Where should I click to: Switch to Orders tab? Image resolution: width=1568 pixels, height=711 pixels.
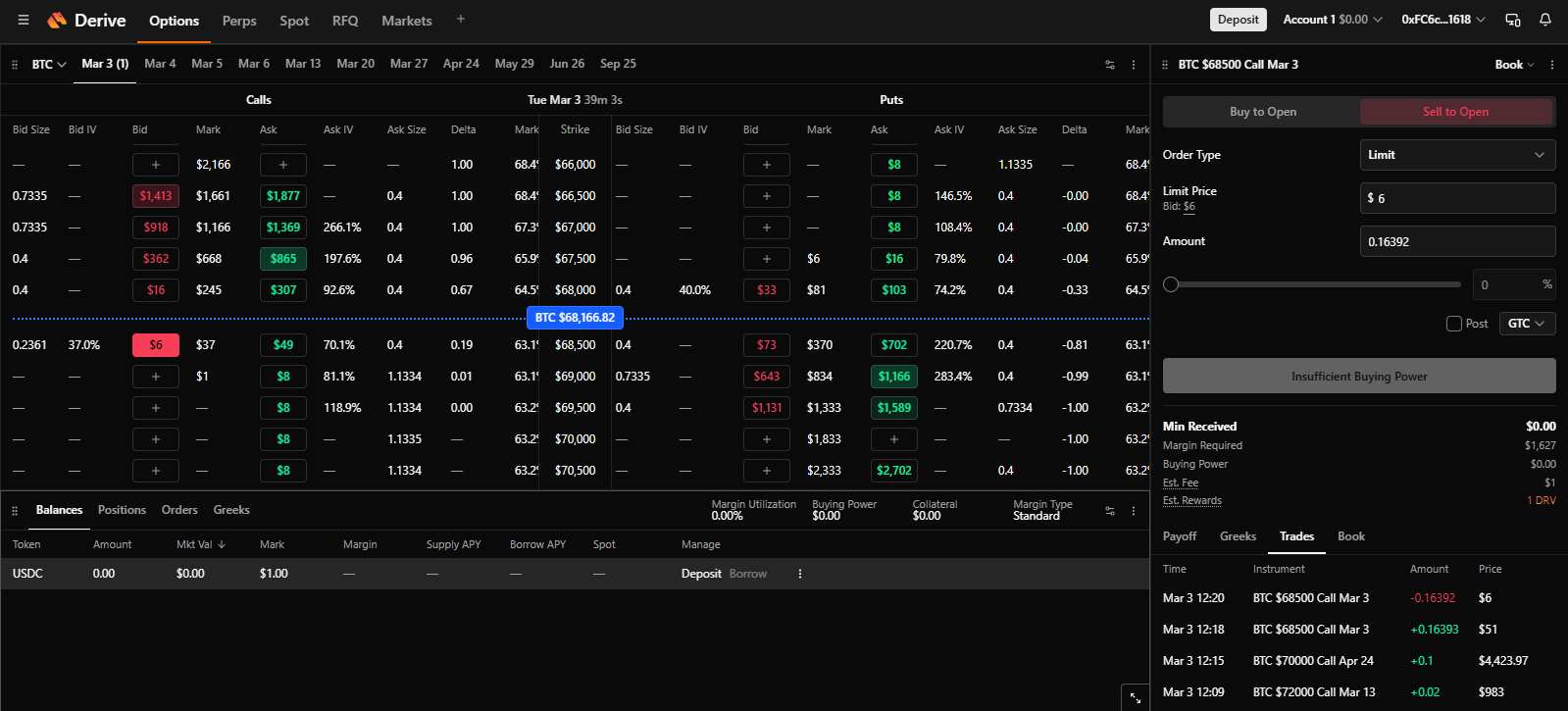point(179,510)
